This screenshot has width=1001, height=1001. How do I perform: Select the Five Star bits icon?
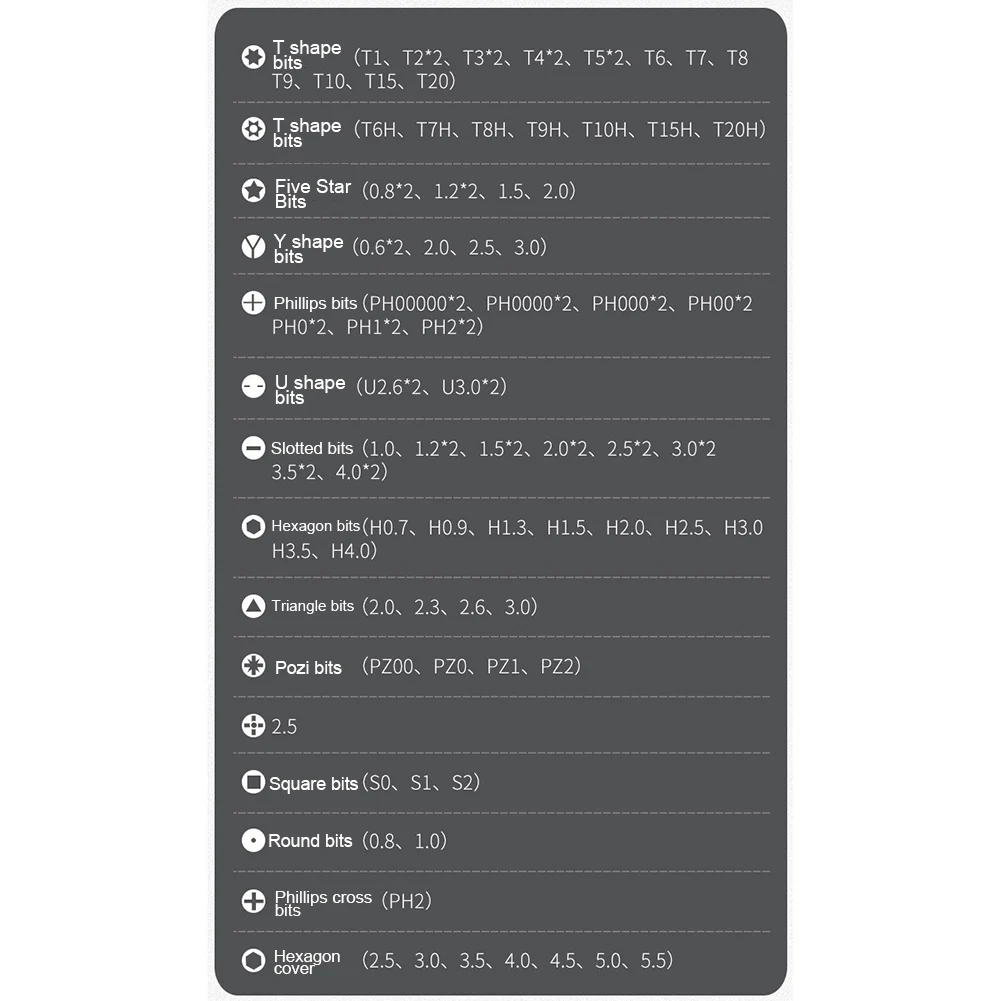click(x=253, y=190)
